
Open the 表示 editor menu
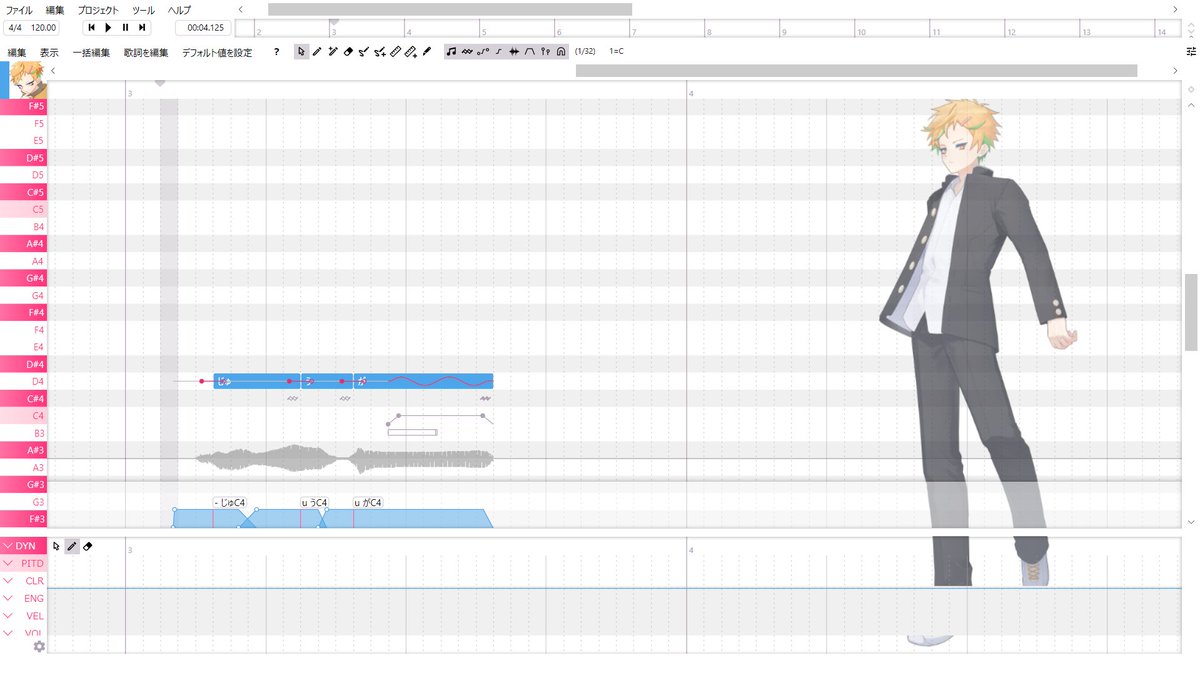[49, 52]
